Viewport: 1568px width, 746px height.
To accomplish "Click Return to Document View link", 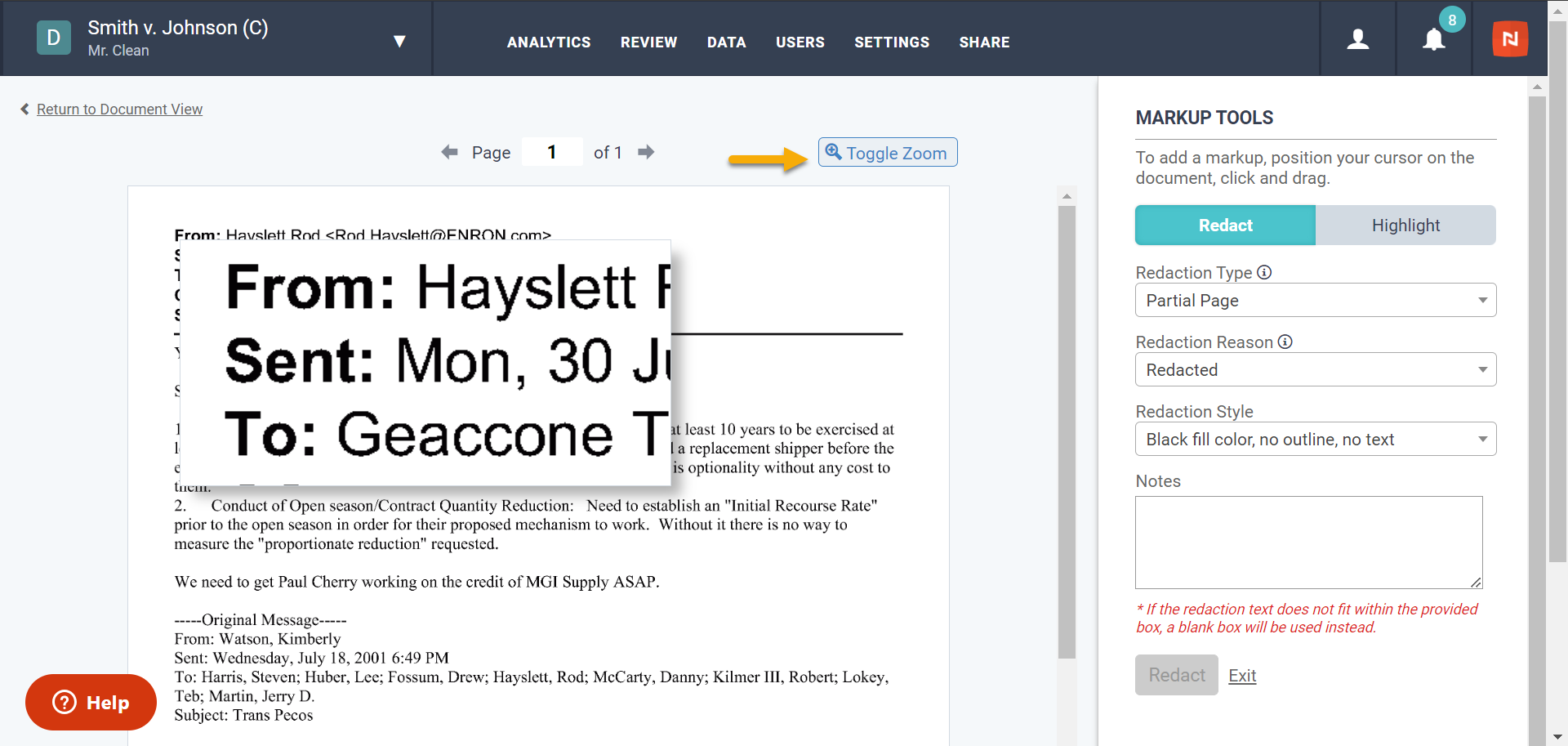I will pyautogui.click(x=119, y=109).
